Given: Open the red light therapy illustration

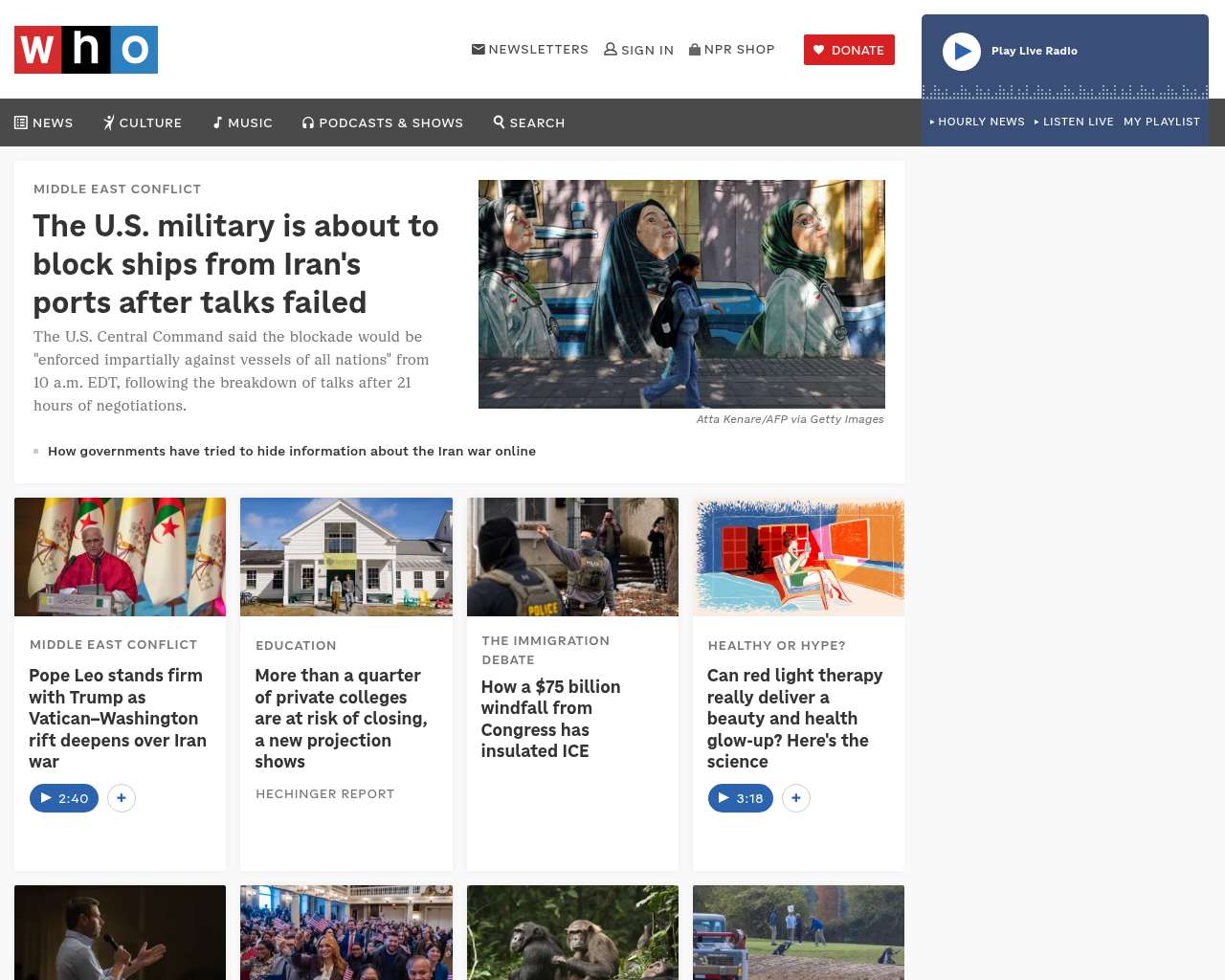Looking at the screenshot, I should (x=798, y=557).
